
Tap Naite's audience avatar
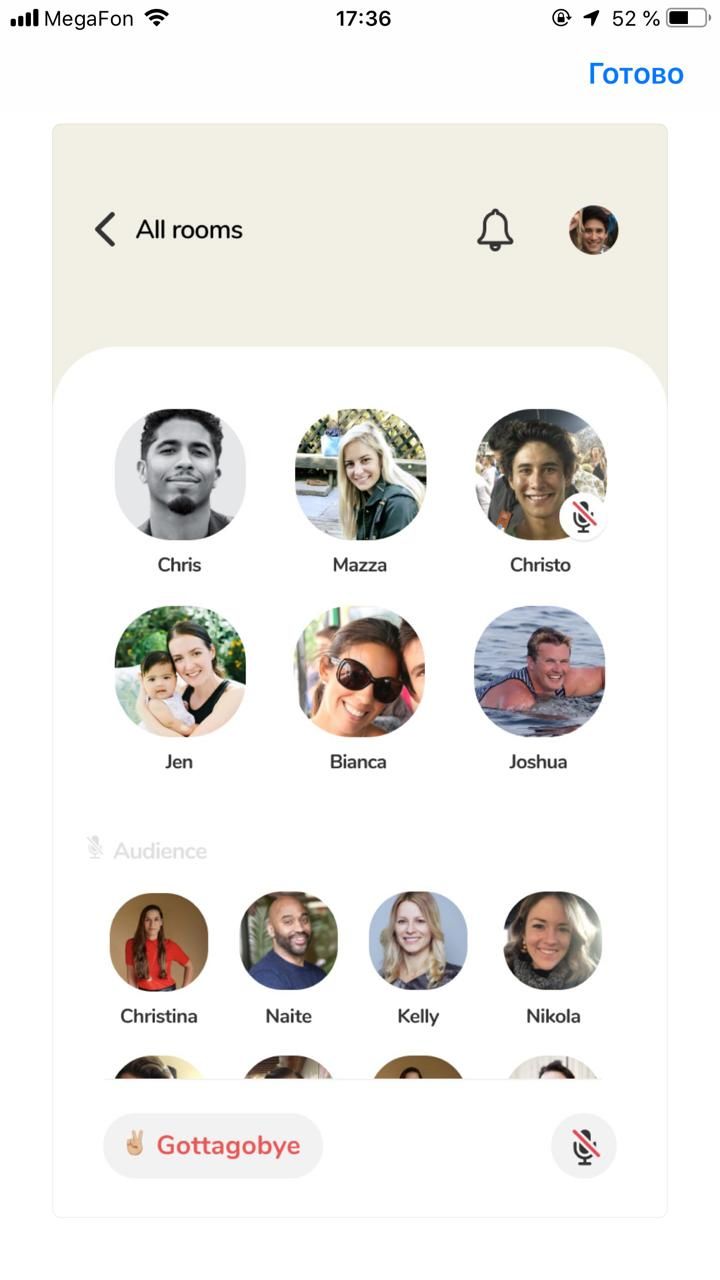click(289, 941)
